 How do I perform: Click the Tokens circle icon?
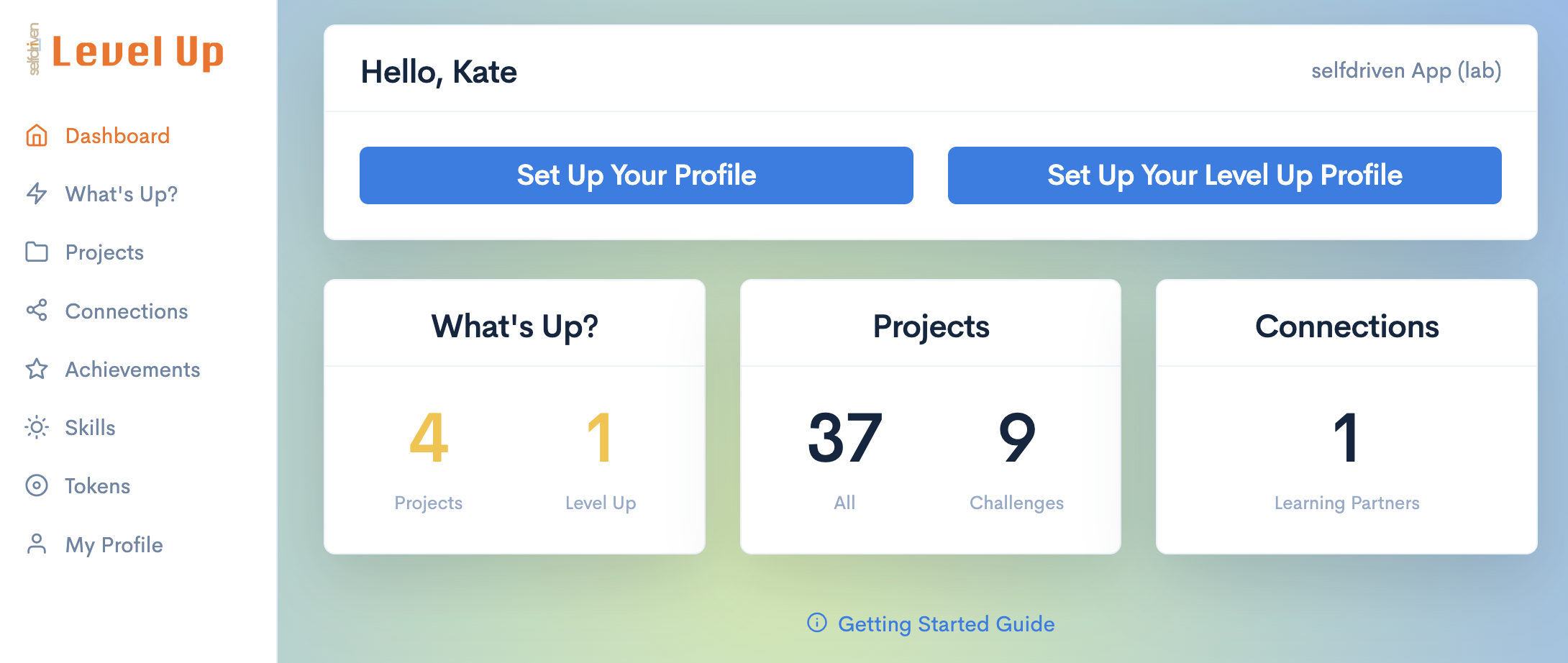click(x=37, y=485)
